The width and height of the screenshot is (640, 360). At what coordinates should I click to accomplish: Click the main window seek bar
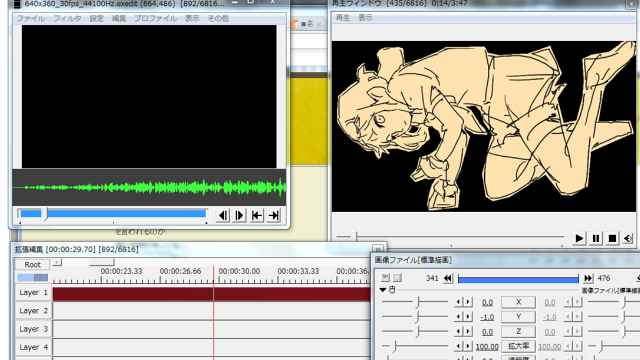(x=113, y=213)
